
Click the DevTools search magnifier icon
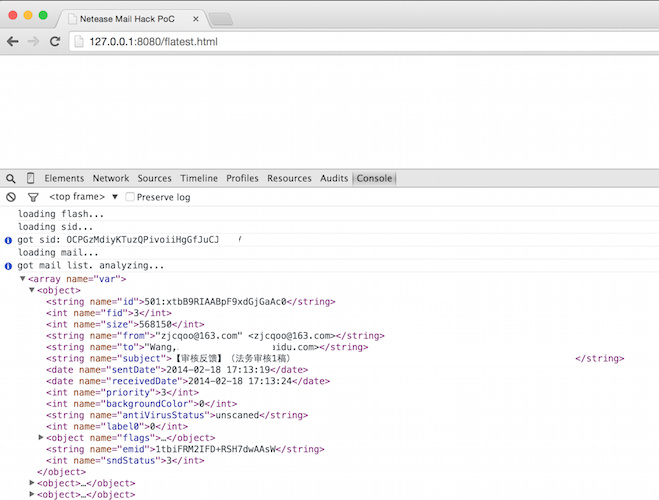pos(11,178)
